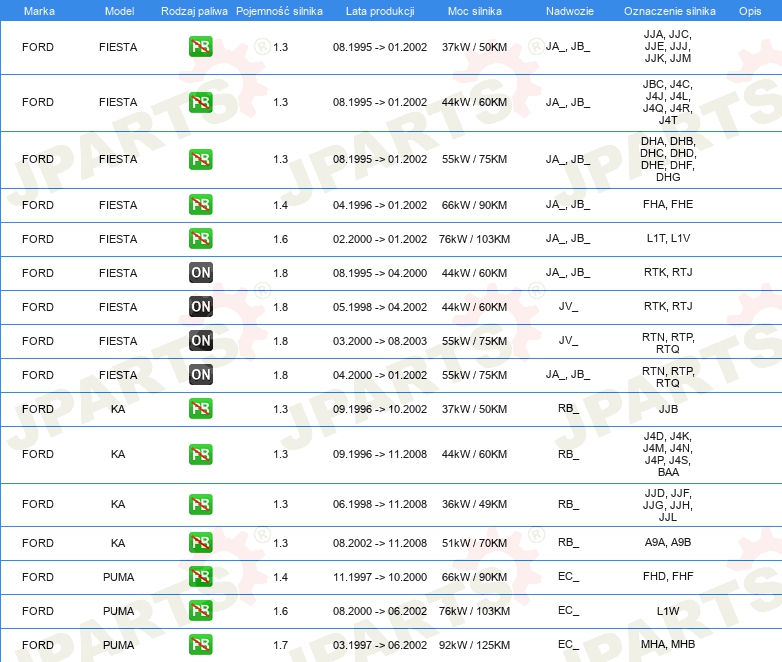Click the 09.1996 -> 11.2008 production years
Image resolution: width=782 pixels, height=662 pixels.
(380, 454)
